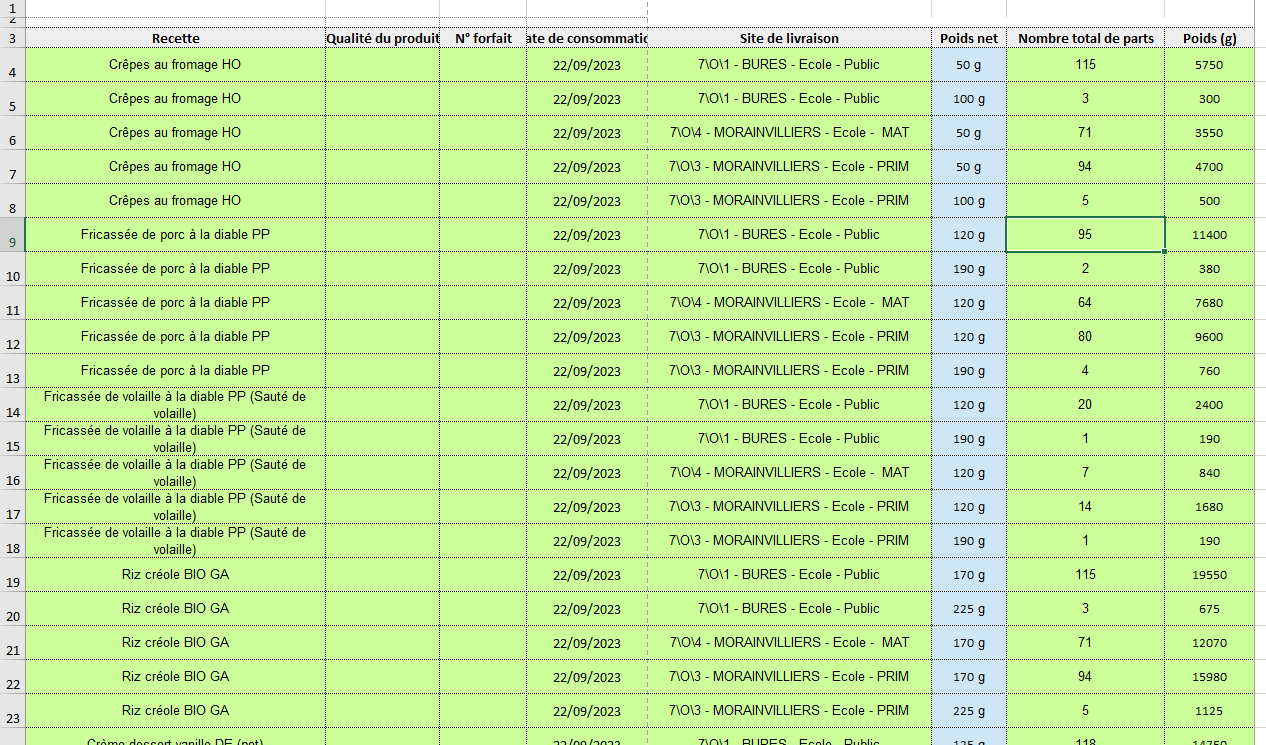Click the cell with value 840

pos(1209,473)
